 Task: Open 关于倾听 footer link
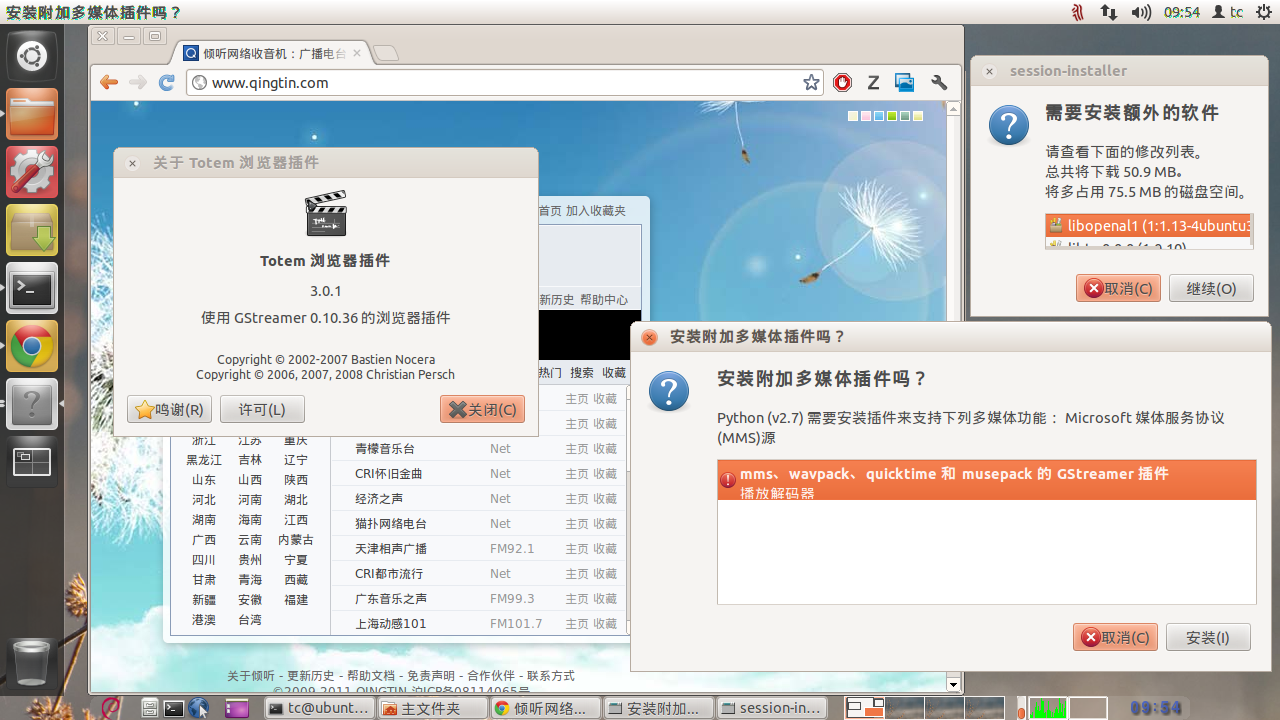tap(251, 676)
